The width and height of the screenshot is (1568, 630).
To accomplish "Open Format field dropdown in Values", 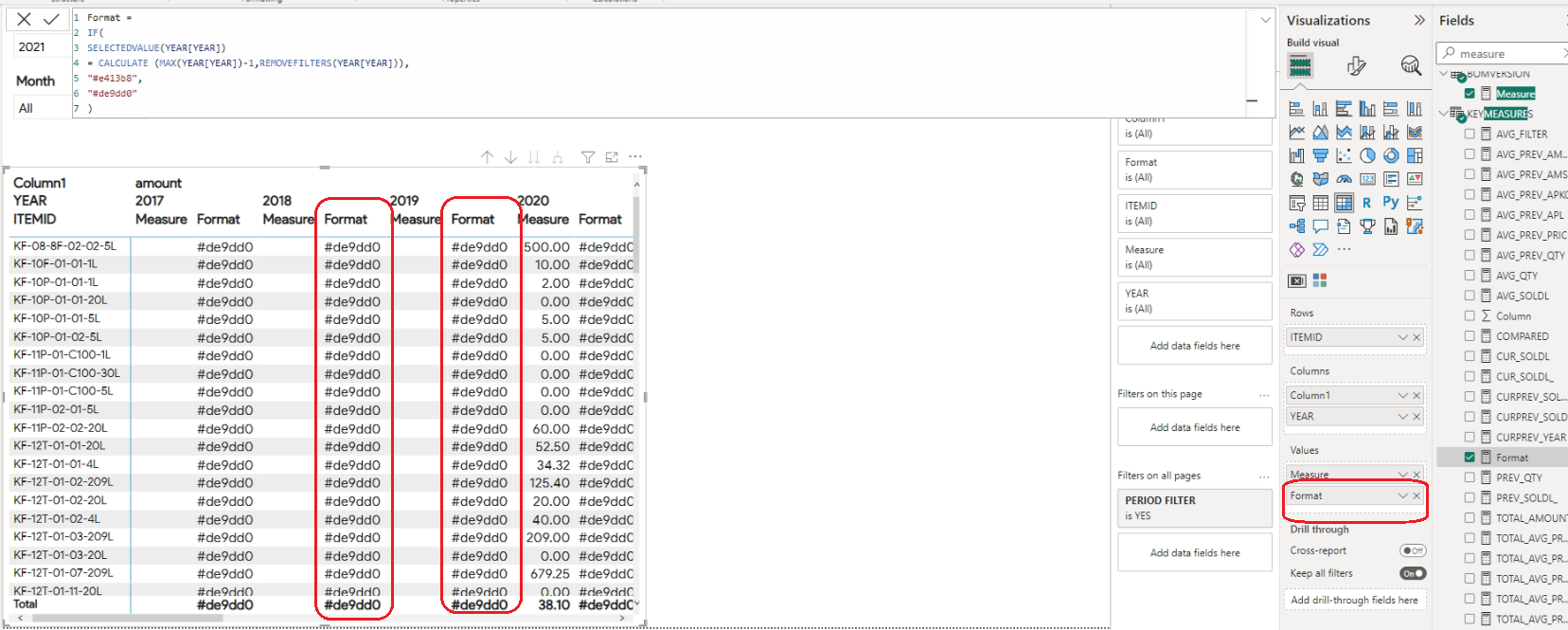I will [1402, 495].
